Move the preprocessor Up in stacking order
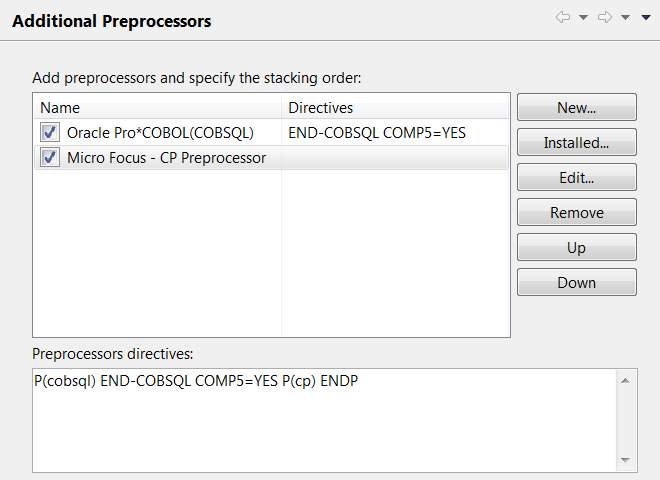The image size is (660, 480). (x=576, y=248)
